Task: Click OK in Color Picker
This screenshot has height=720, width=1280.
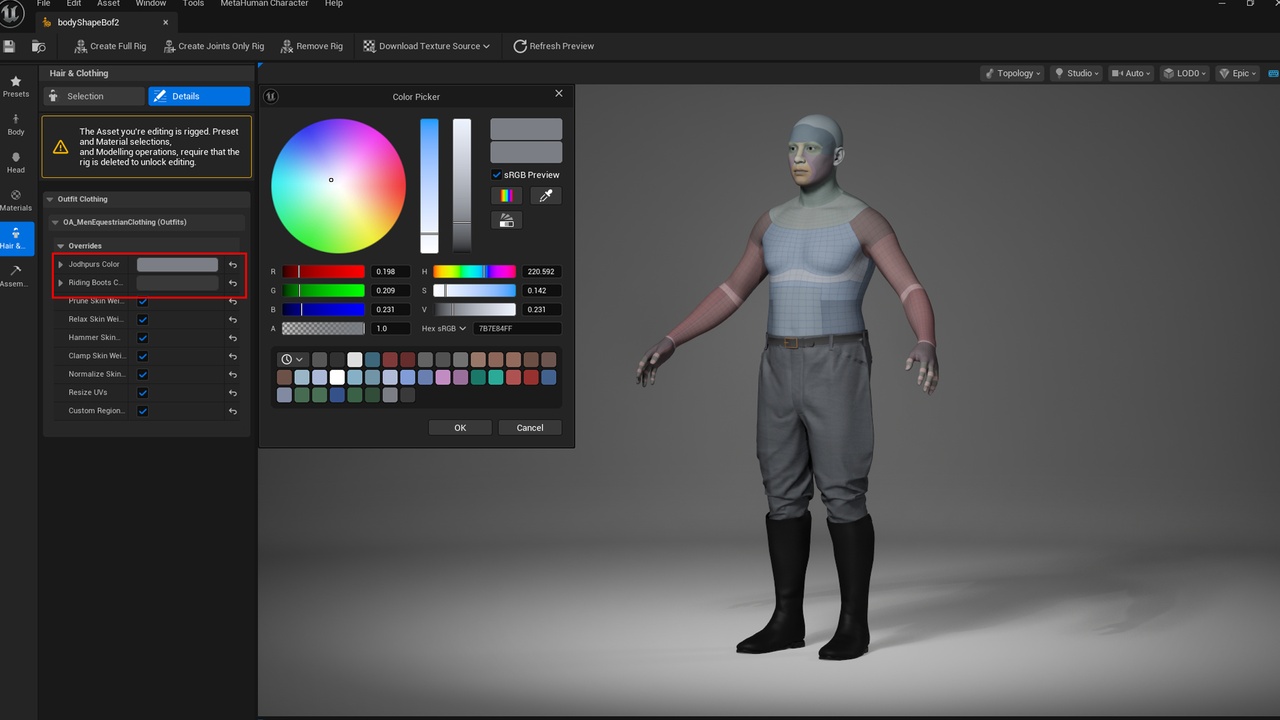Action: click(x=460, y=427)
